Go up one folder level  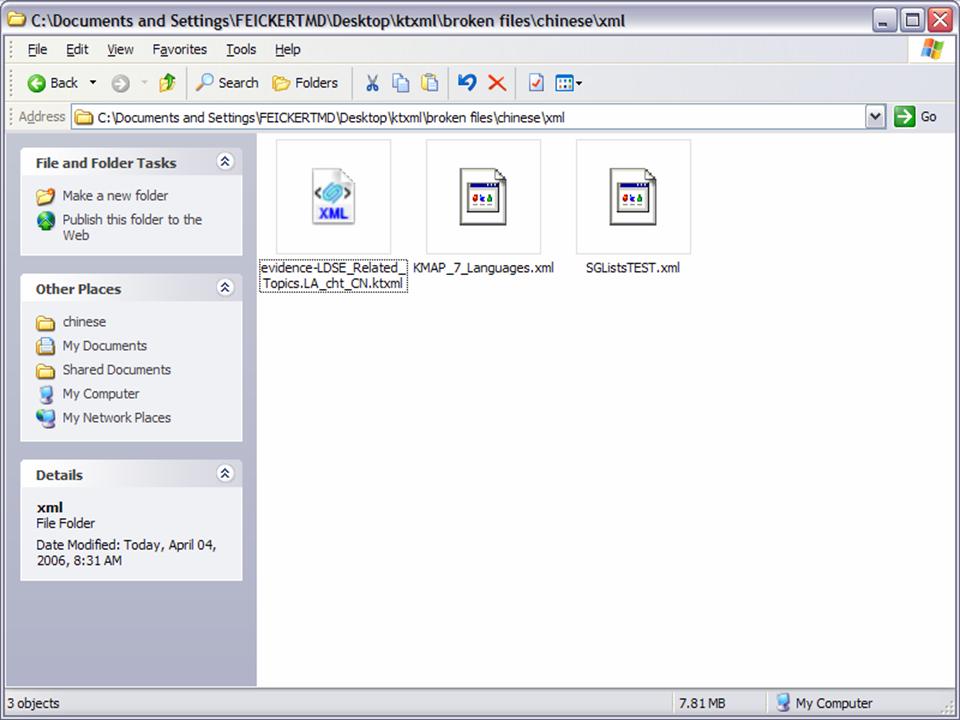[x=167, y=83]
